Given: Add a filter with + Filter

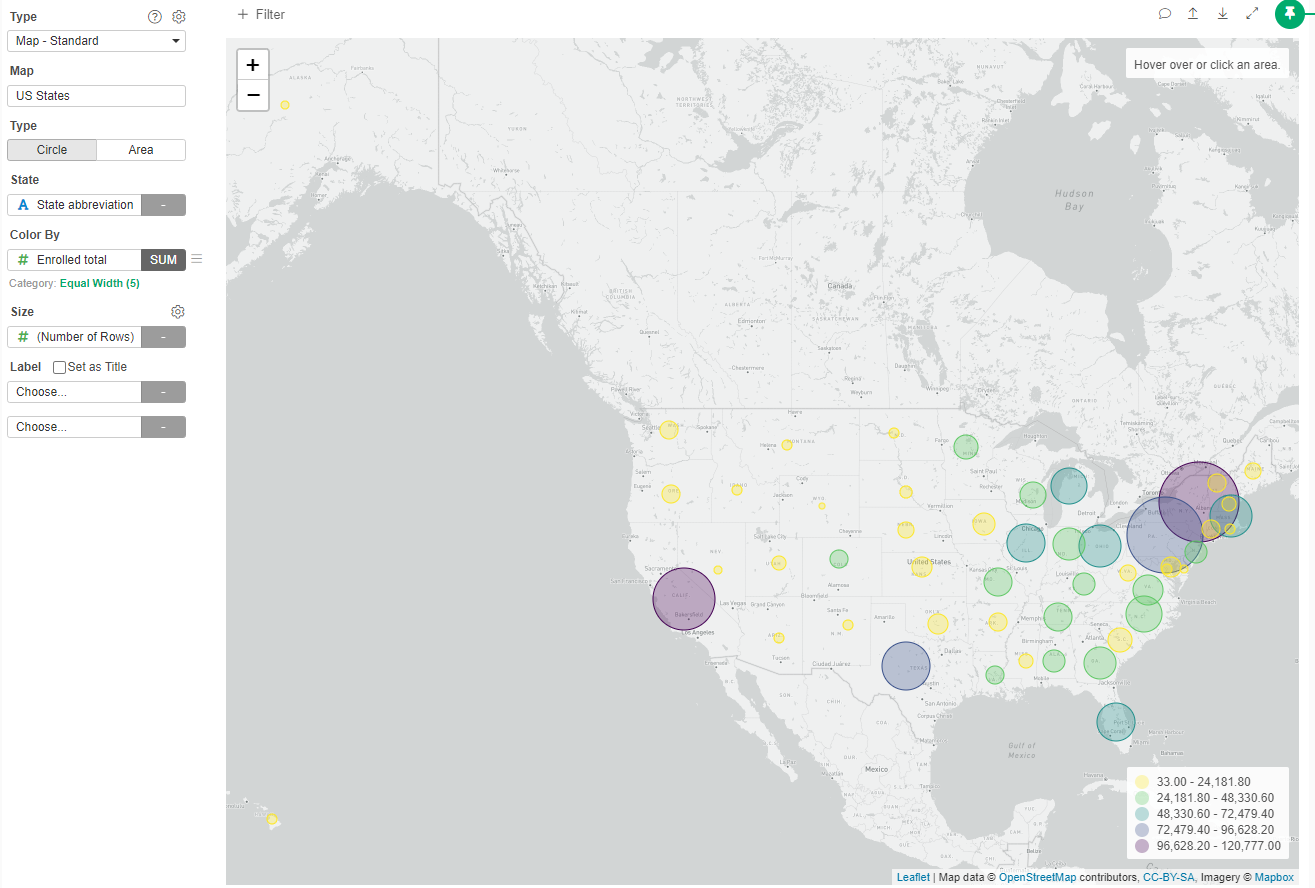Looking at the screenshot, I should pos(261,14).
